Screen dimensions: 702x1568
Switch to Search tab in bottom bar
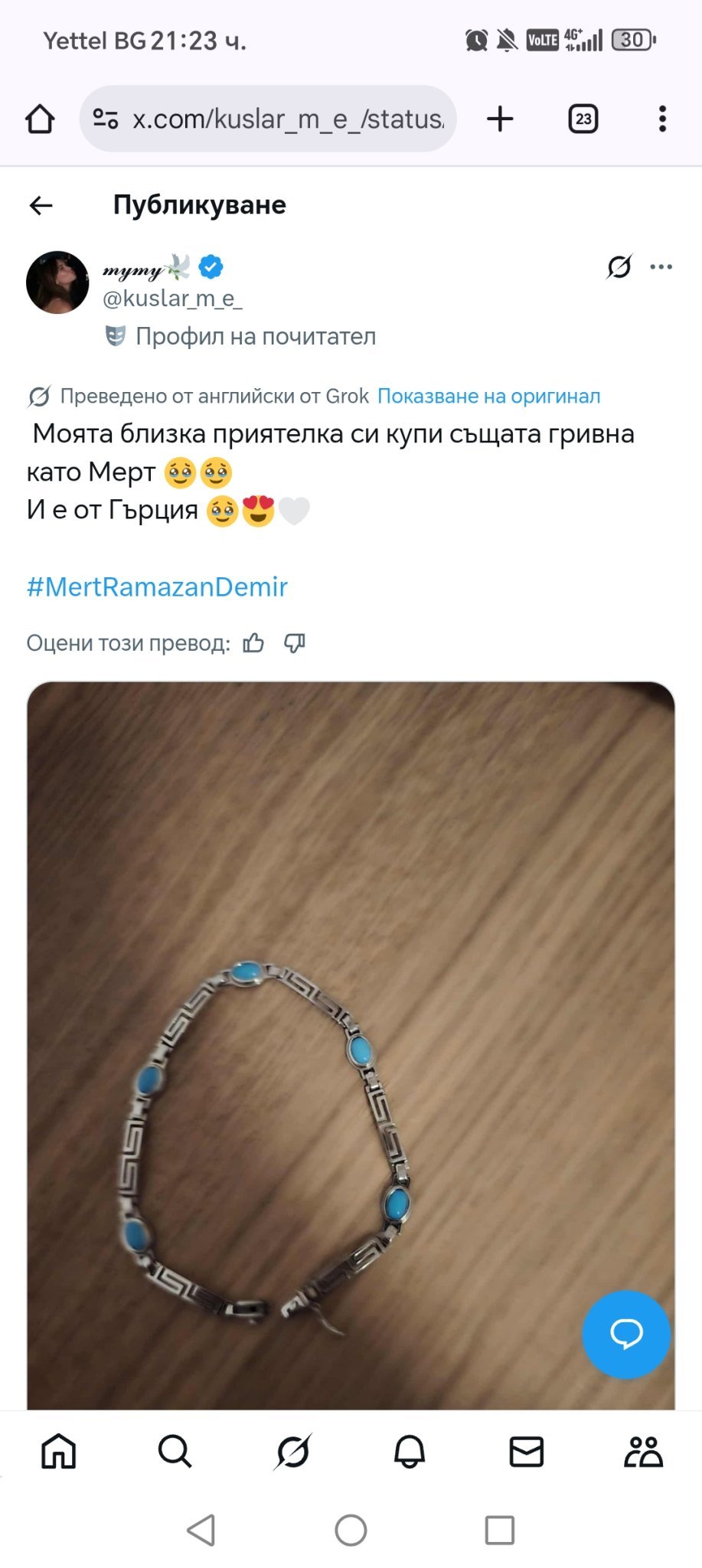point(175,1451)
